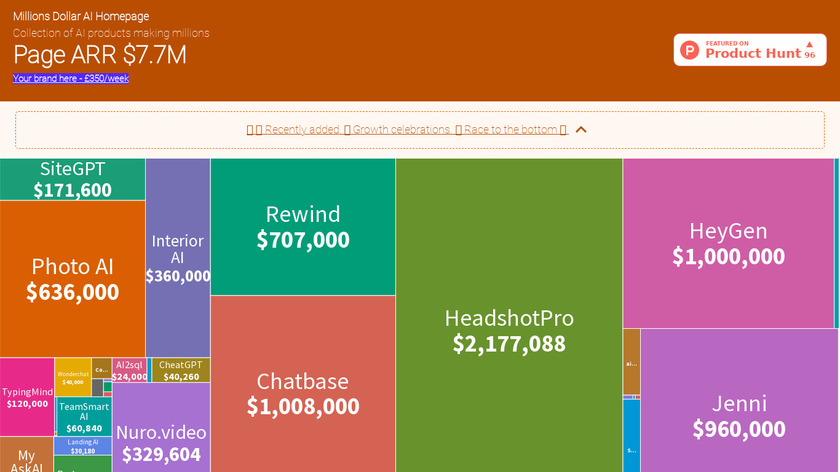Click the small green tile beside the gray tile
The width and height of the screenshot is (840, 472).
(x=108, y=386)
